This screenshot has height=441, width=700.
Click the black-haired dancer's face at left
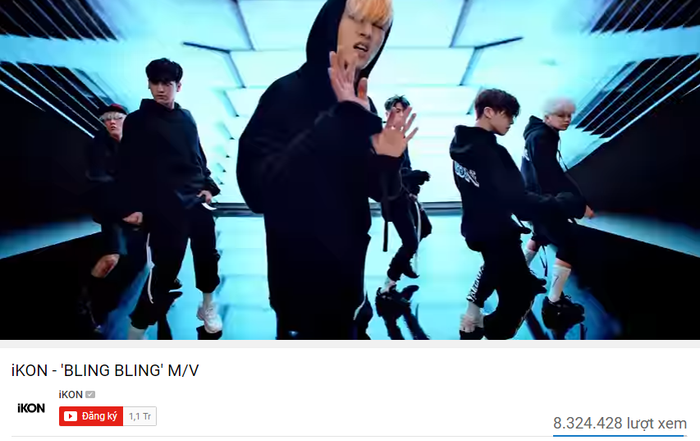pyautogui.click(x=163, y=87)
